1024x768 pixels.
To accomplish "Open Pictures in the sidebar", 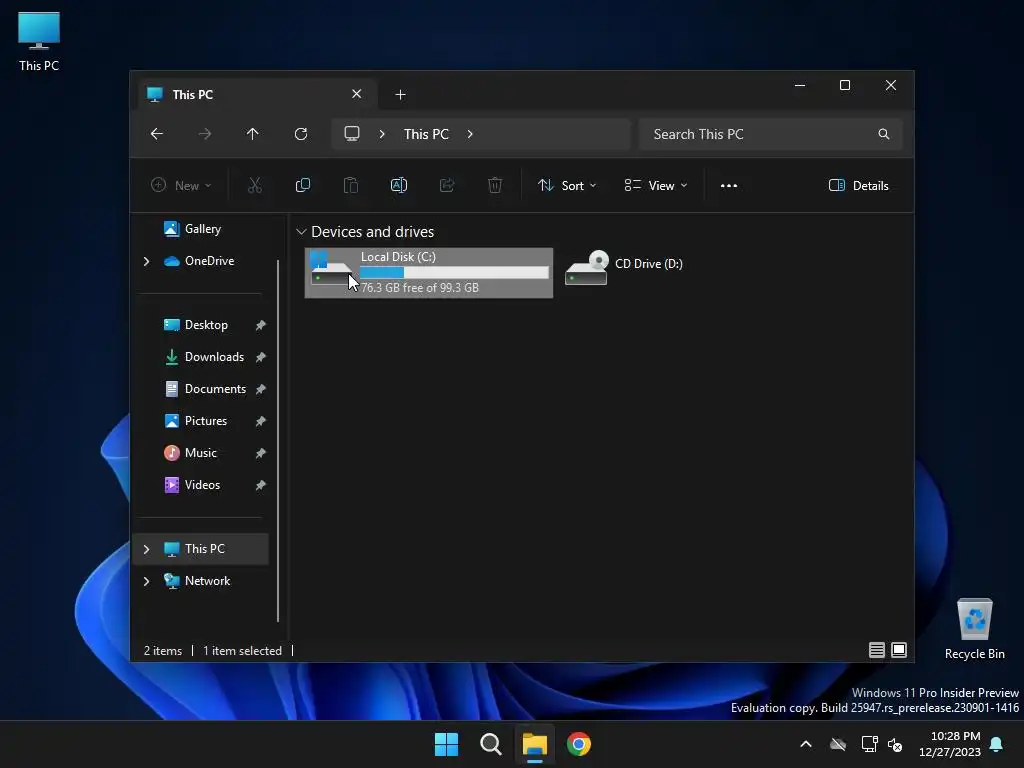I will click(206, 421).
